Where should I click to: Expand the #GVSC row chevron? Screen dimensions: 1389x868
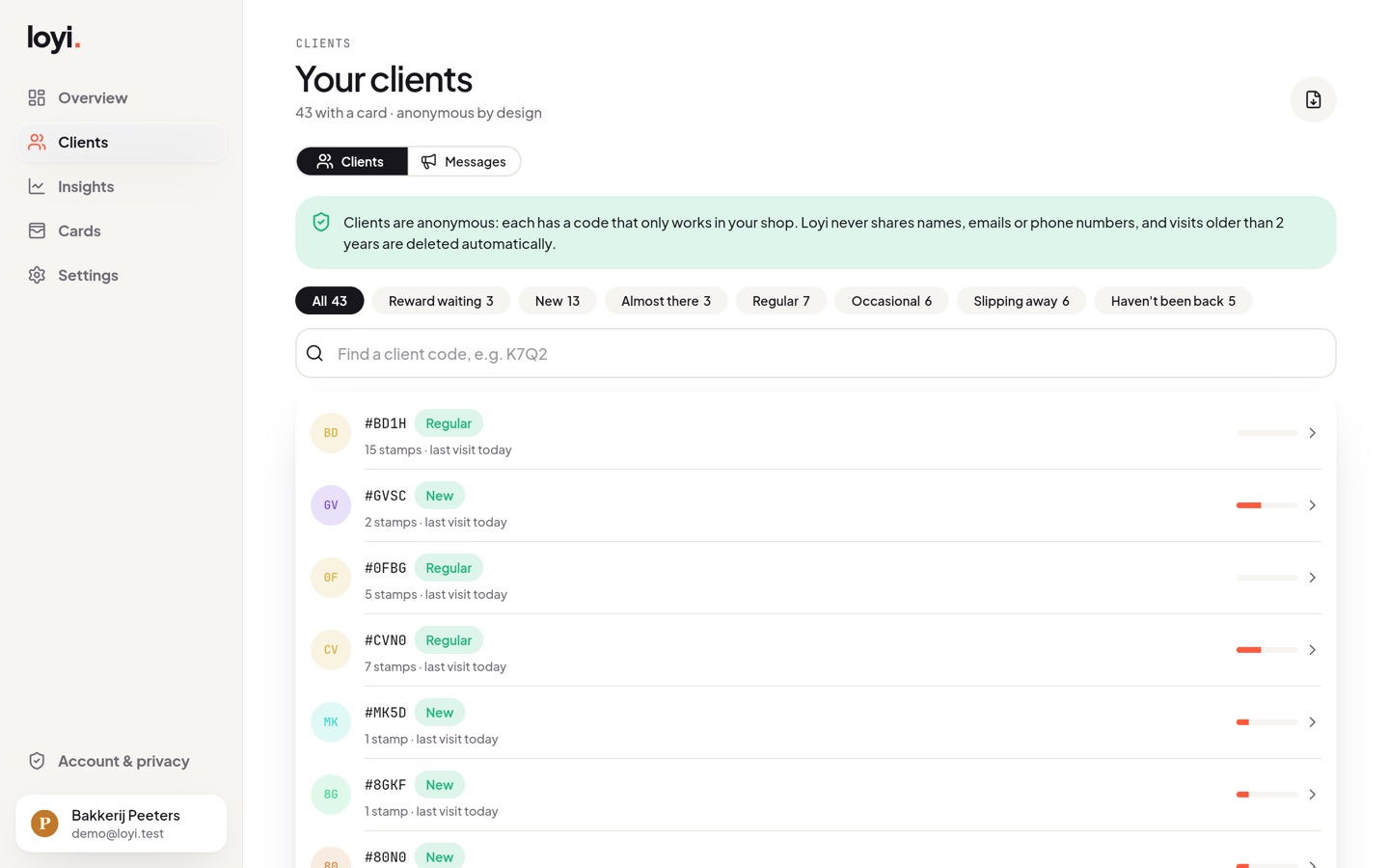pos(1312,505)
